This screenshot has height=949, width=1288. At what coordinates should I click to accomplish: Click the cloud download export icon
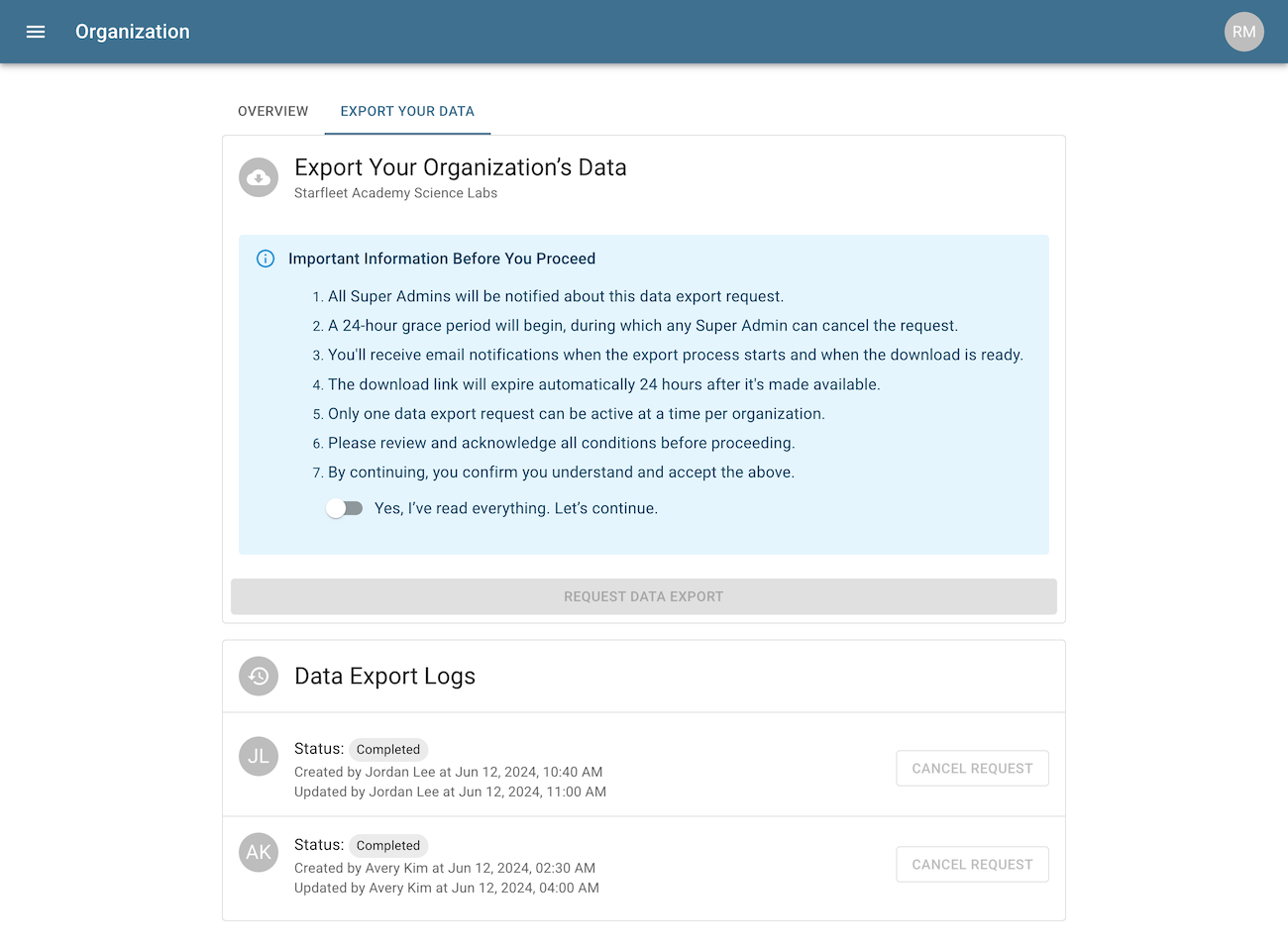pos(259,177)
